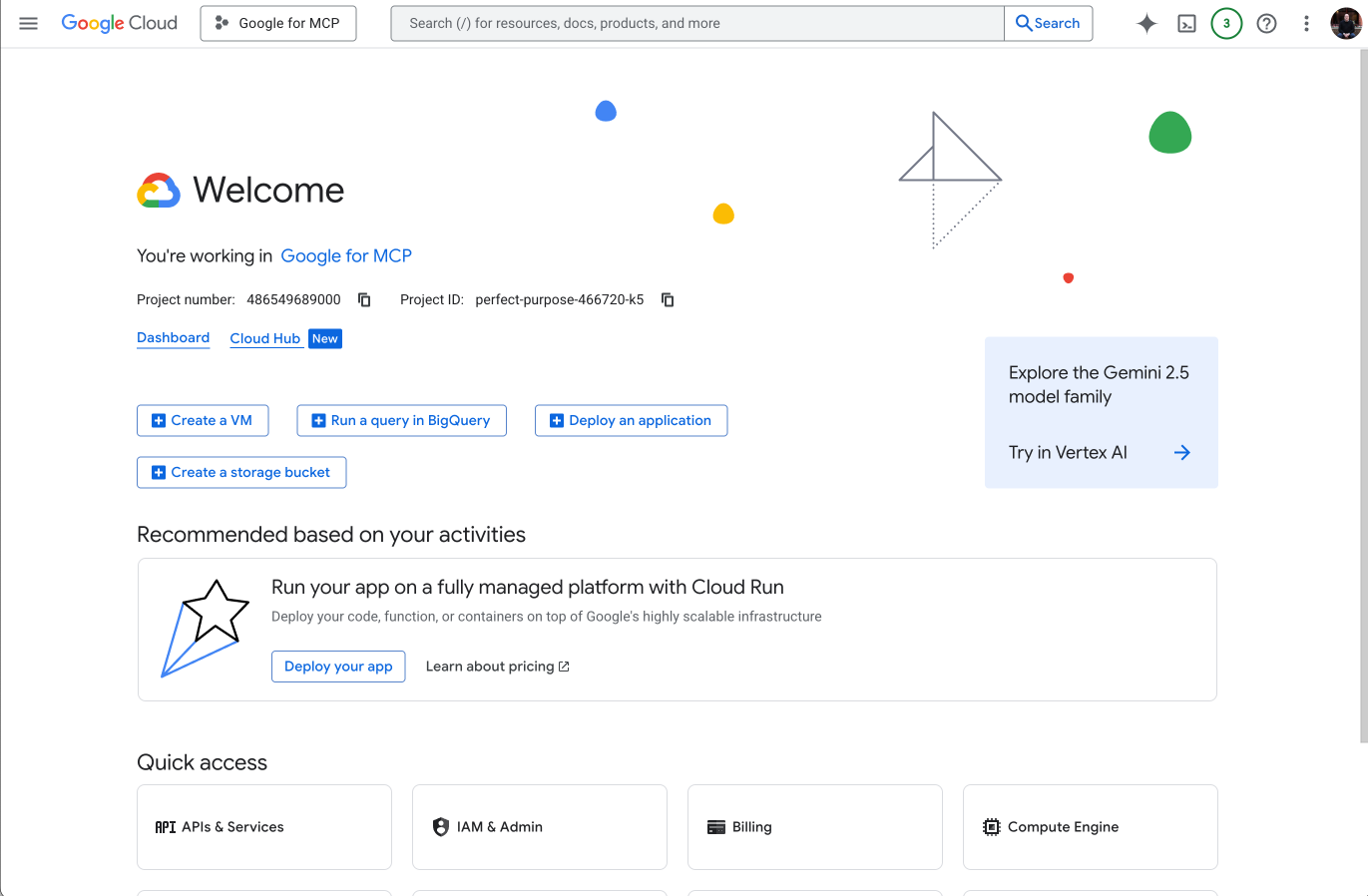Screen dimensions: 1368x896
Task: Click the Google Cloud logo
Action: (x=120, y=23)
